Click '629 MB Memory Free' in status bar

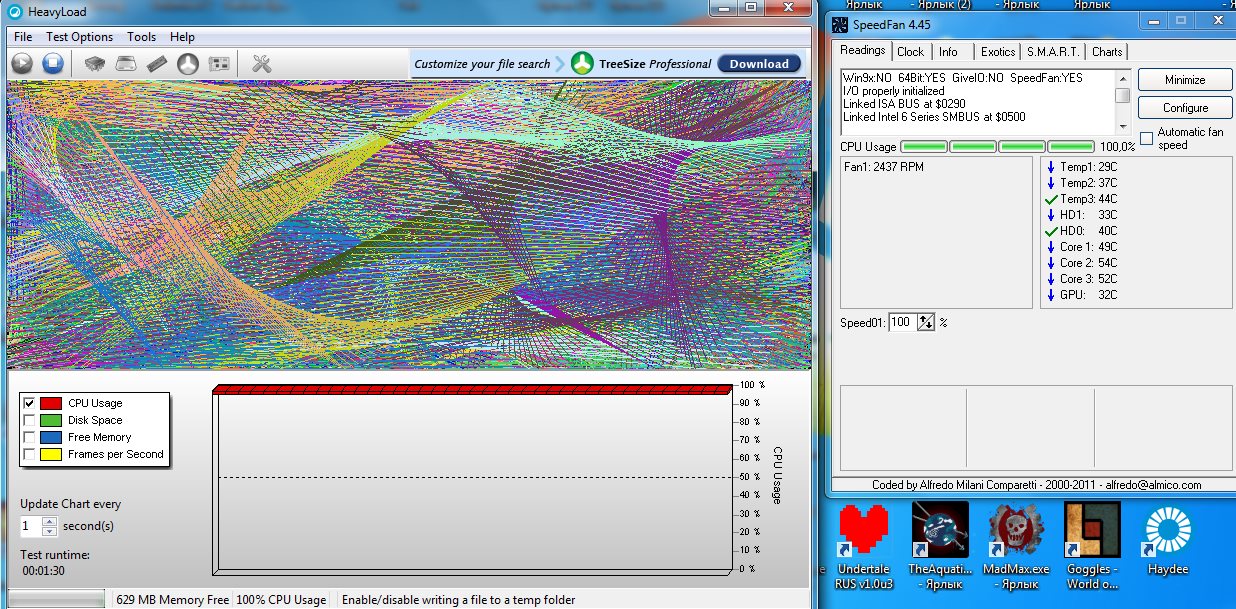tap(172, 600)
